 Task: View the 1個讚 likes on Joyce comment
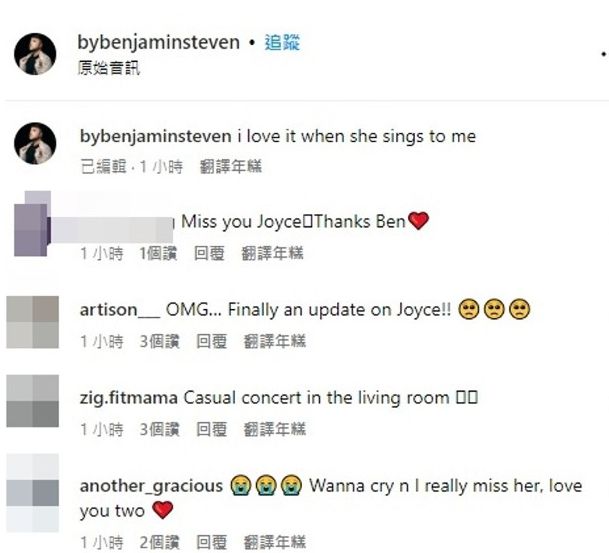tap(158, 254)
